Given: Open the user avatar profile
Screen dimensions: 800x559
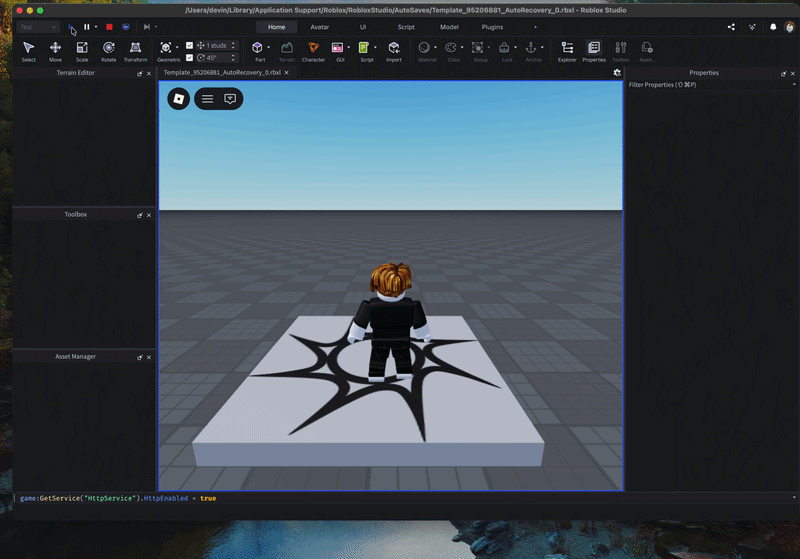Looking at the screenshot, I should [x=790, y=27].
